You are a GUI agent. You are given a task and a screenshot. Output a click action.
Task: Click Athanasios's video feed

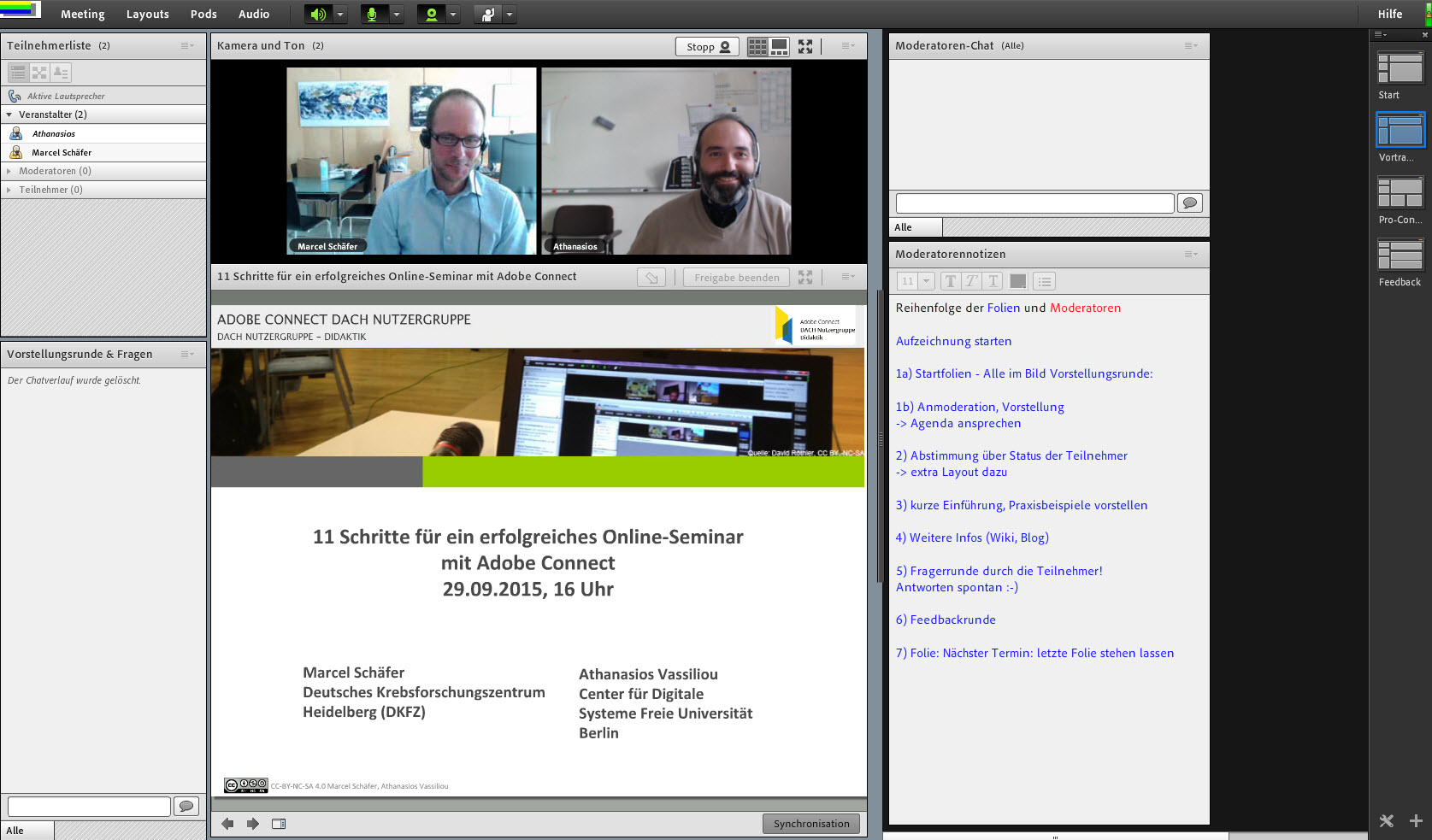click(666, 161)
